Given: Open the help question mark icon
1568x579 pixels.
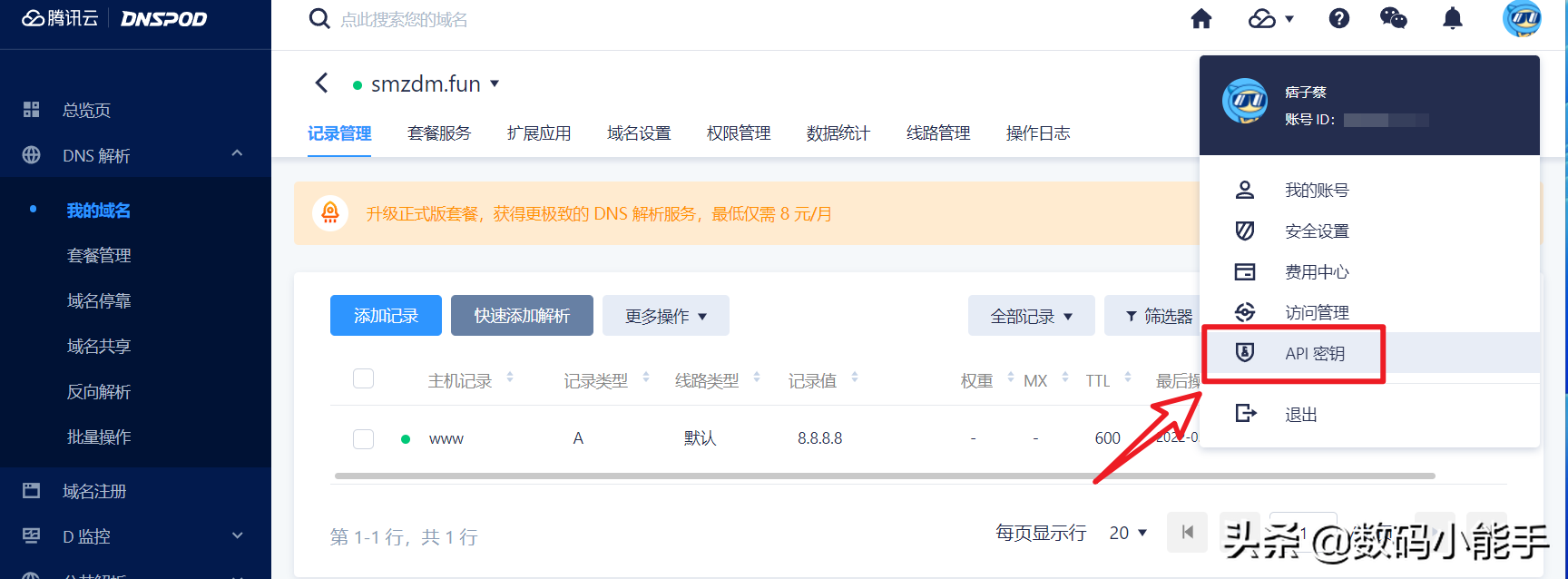Looking at the screenshot, I should [x=1339, y=19].
